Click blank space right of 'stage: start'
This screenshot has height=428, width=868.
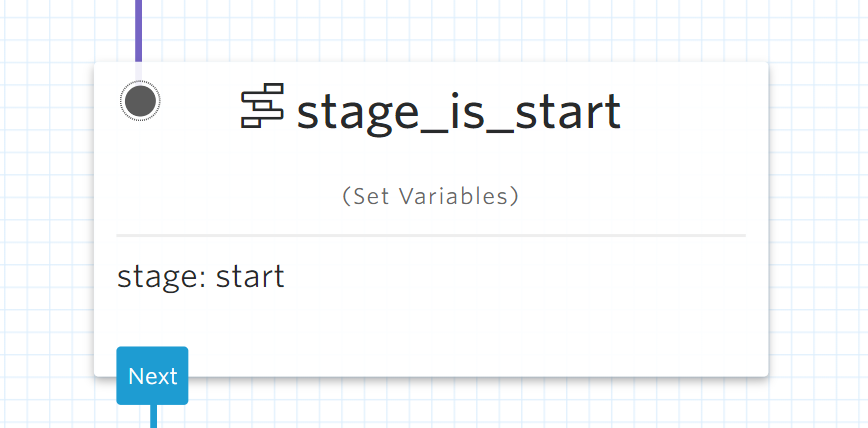(x=520, y=276)
